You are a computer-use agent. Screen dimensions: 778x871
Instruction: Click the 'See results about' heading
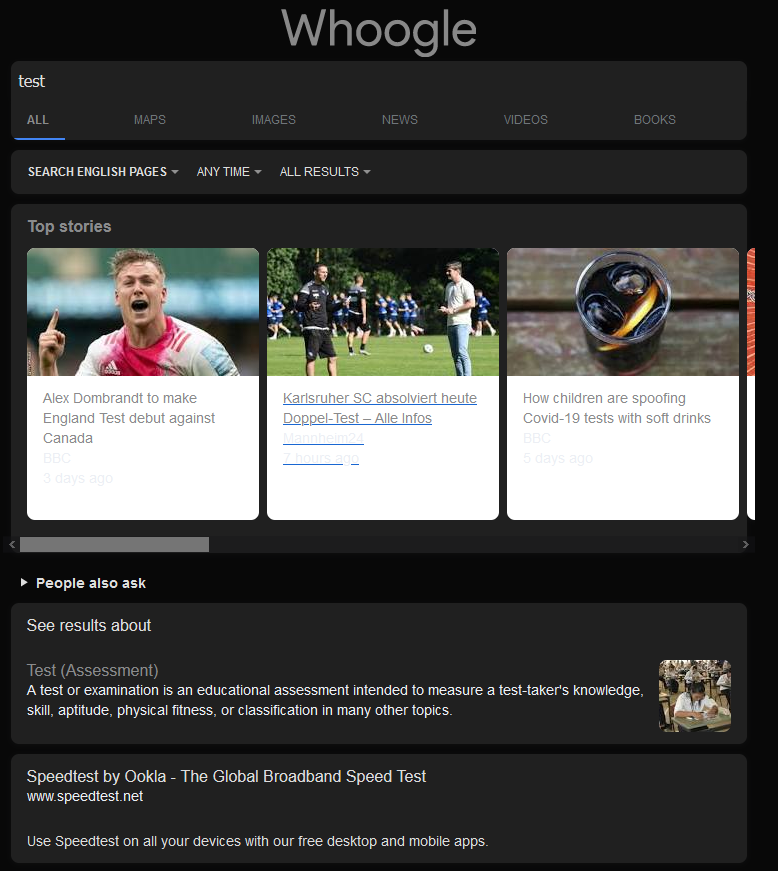pyautogui.click(x=89, y=625)
